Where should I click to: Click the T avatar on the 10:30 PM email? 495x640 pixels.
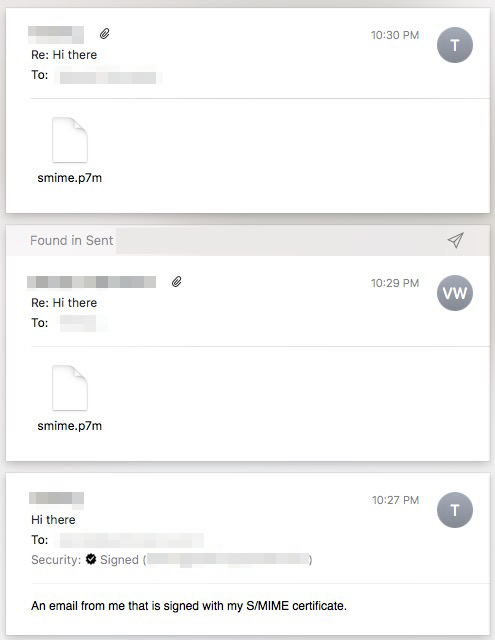(x=455, y=45)
